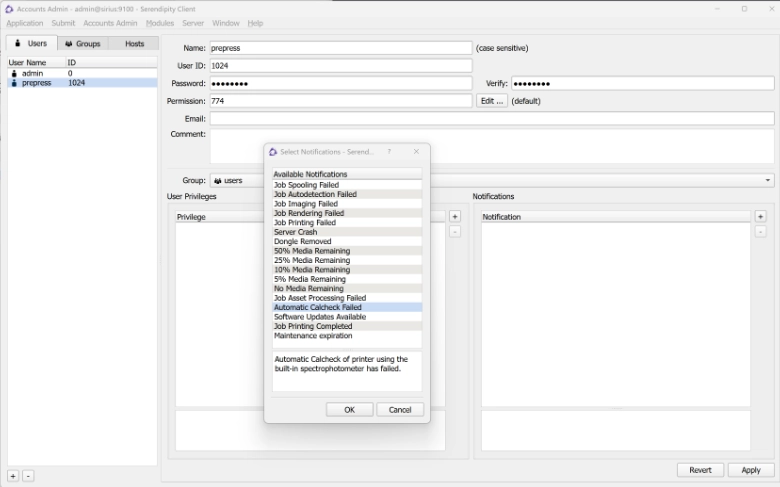This screenshot has width=780, height=487.
Task: Select 50% Media Remaining notification
Action: click(x=347, y=251)
